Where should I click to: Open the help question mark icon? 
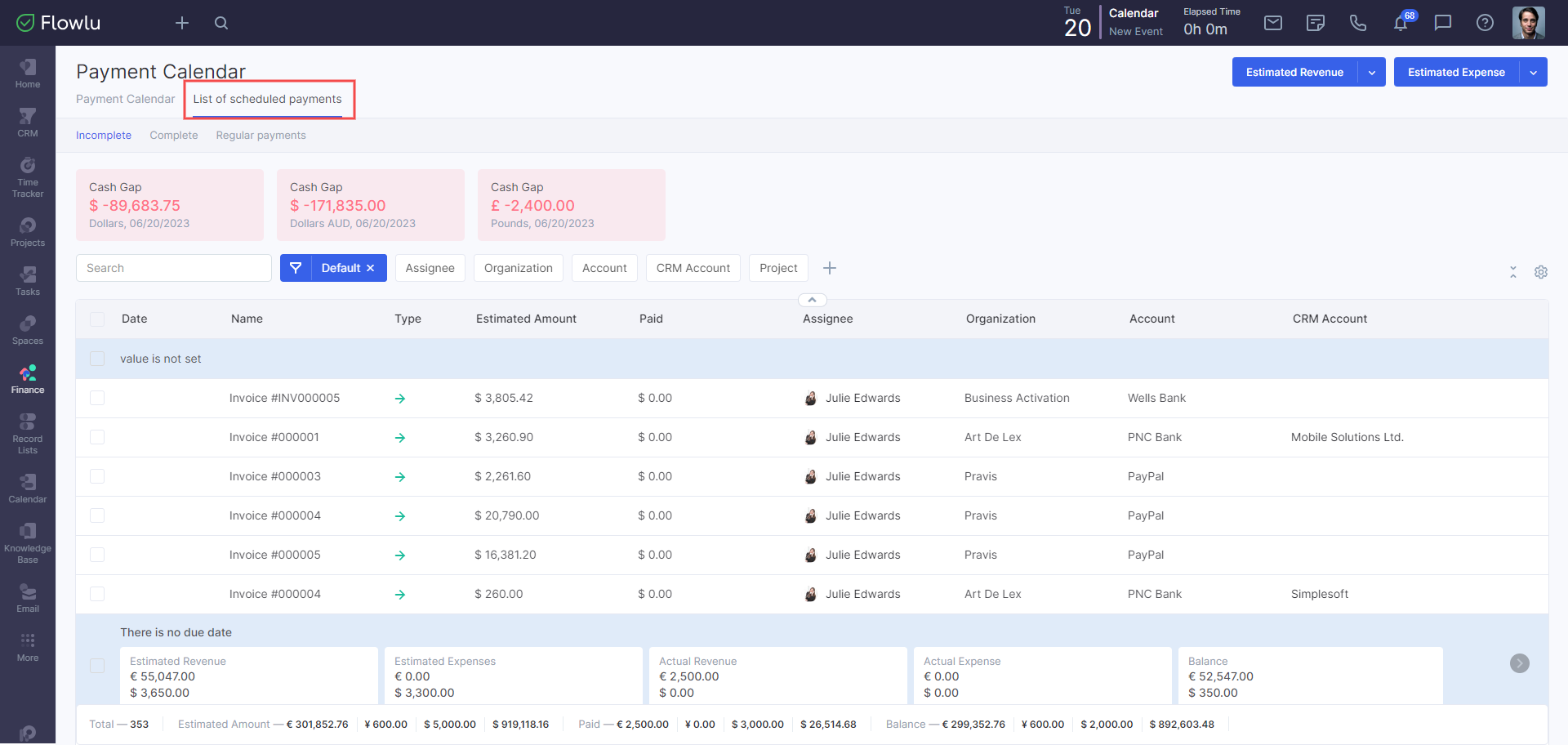click(1485, 23)
